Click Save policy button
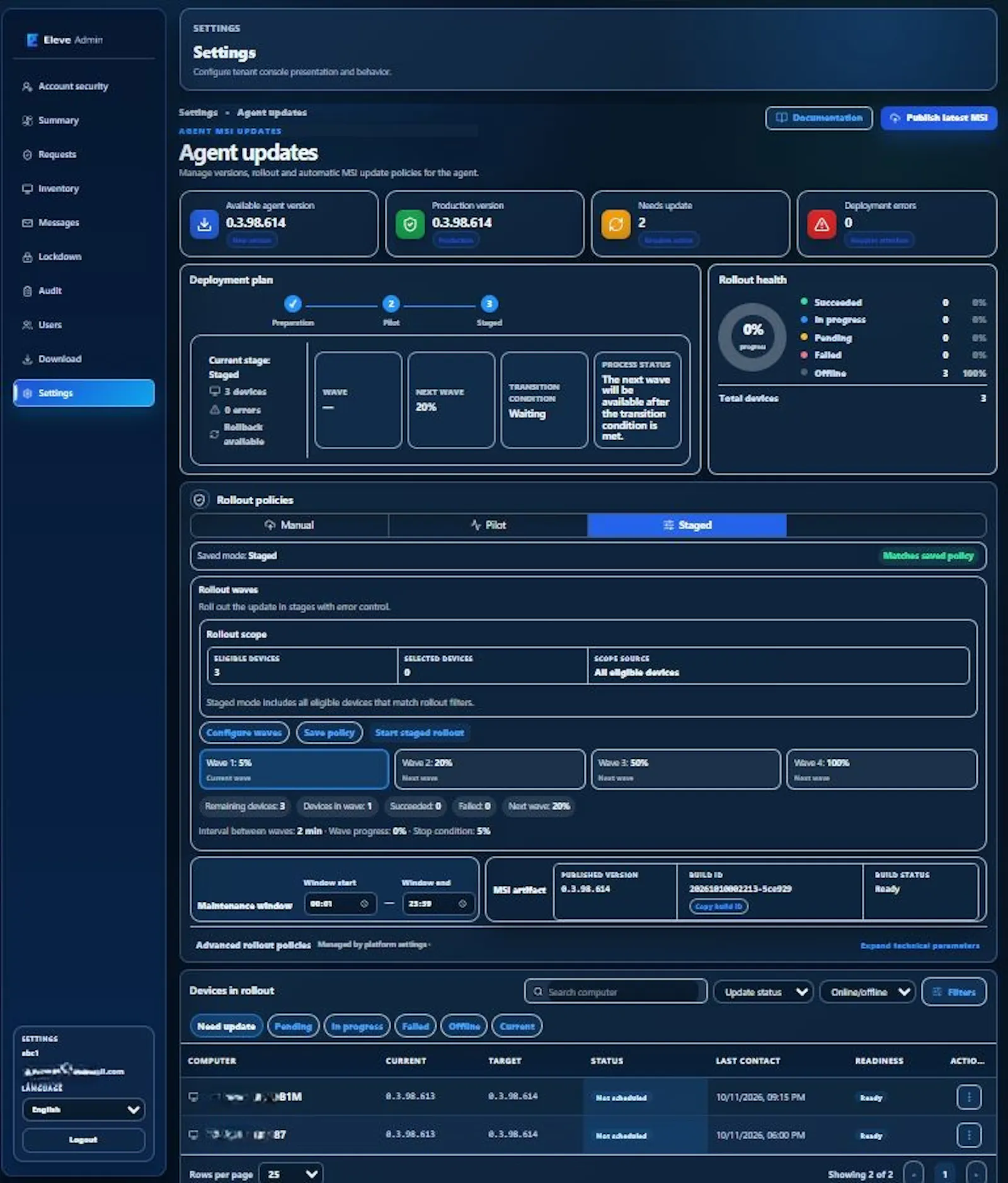This screenshot has height=1183, width=1008. 329,733
